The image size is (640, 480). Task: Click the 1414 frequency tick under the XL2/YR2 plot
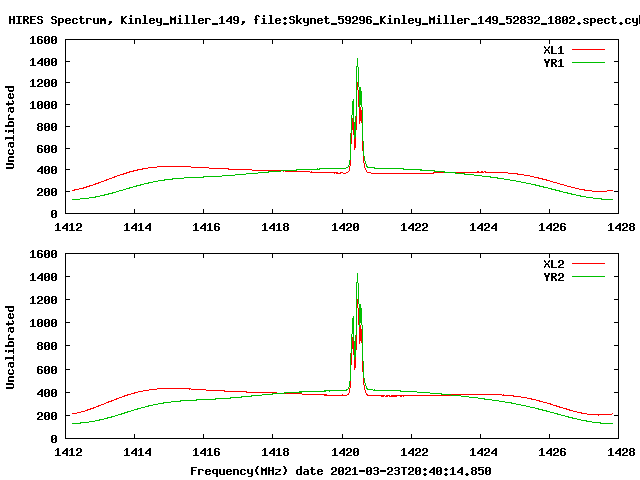137,452
